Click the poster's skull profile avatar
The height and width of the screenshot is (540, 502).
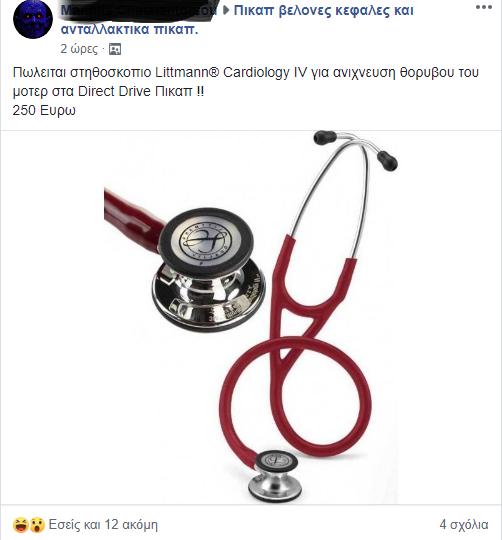point(33,19)
